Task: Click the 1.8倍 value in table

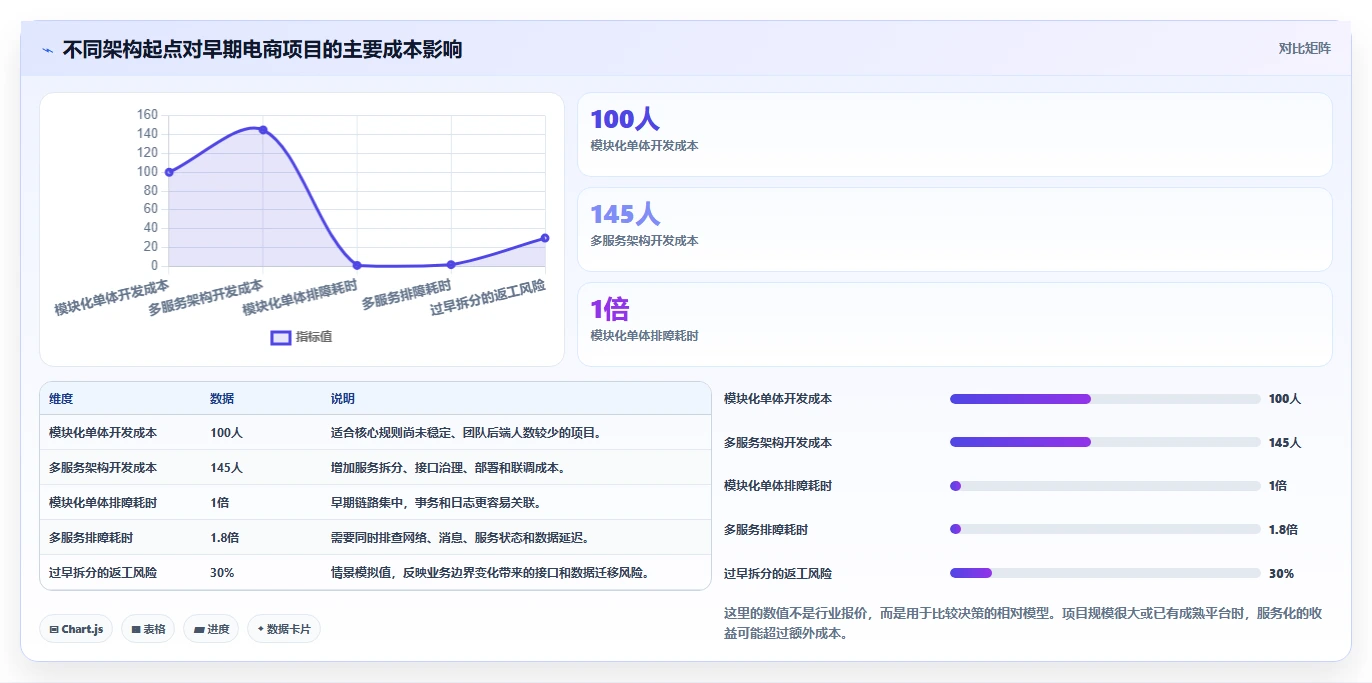Action: tap(224, 538)
